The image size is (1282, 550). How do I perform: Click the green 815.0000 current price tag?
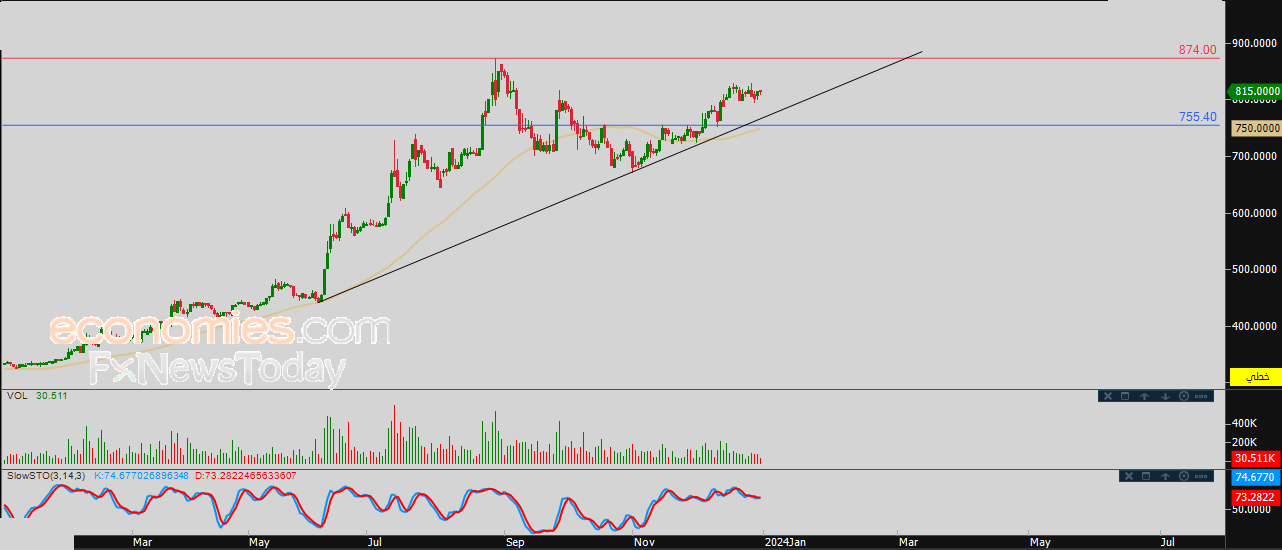(1255, 91)
